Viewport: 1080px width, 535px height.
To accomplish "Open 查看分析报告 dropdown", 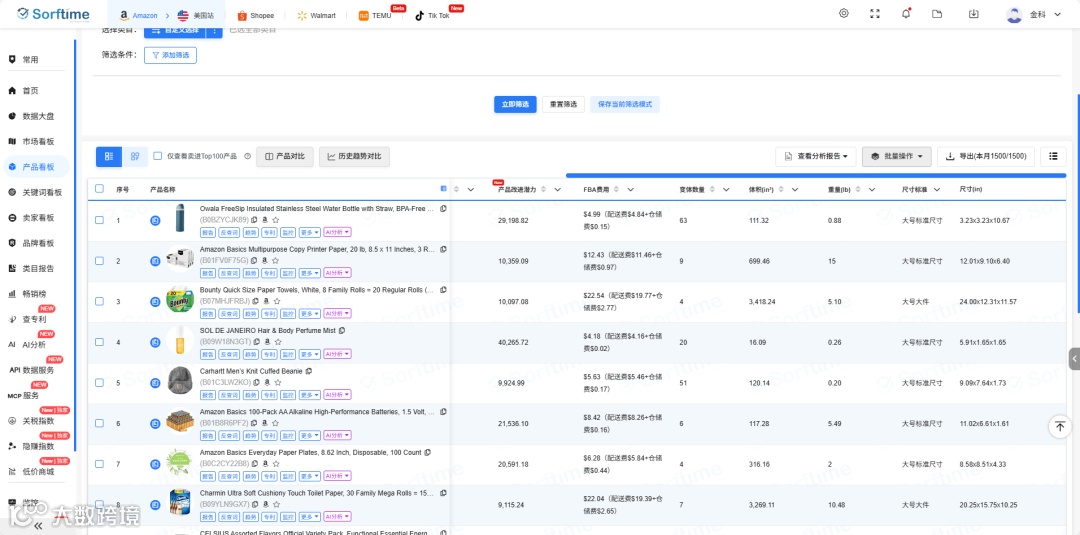I will pyautogui.click(x=816, y=156).
